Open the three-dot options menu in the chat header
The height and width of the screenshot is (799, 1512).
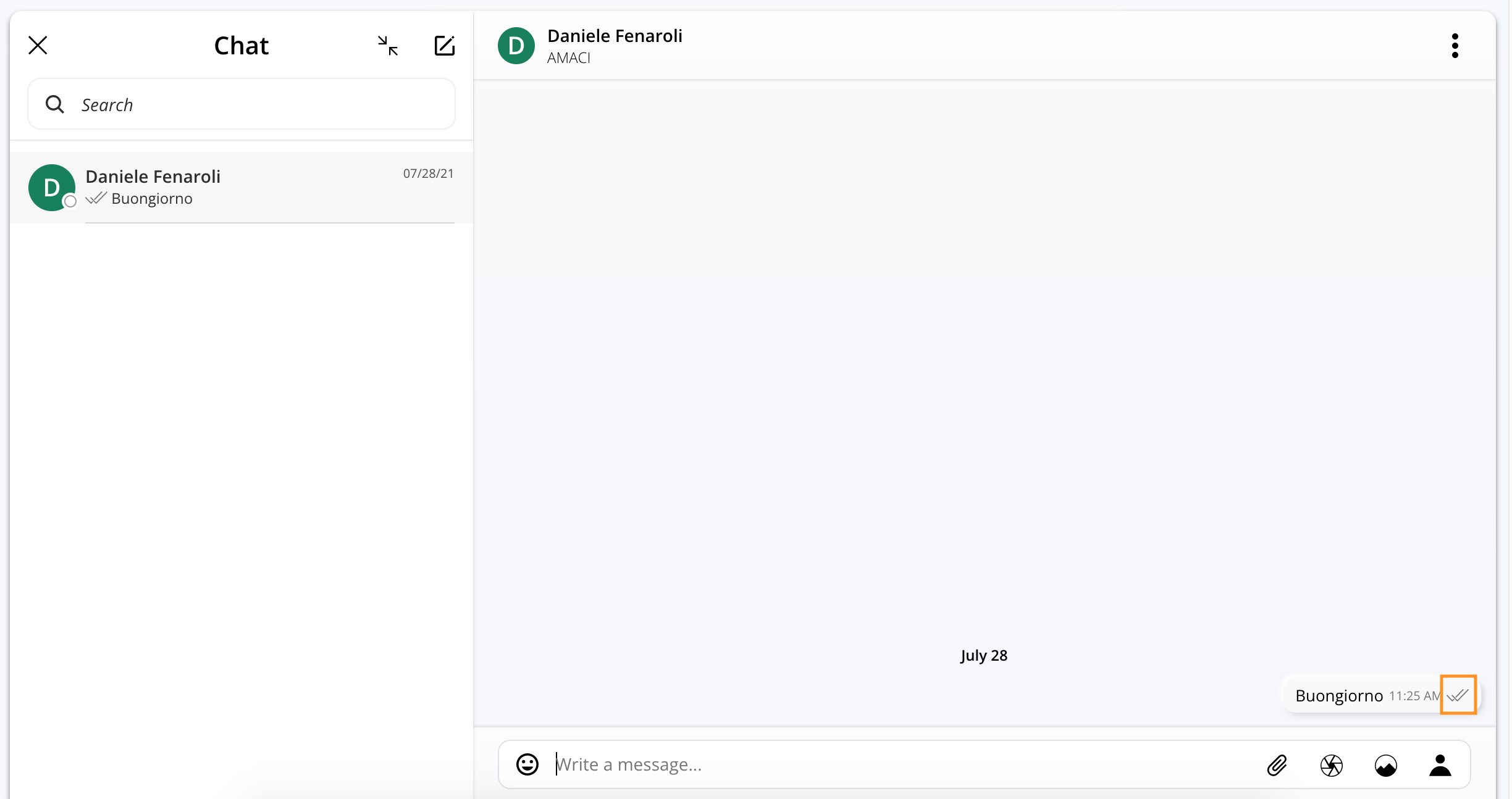pos(1455,46)
